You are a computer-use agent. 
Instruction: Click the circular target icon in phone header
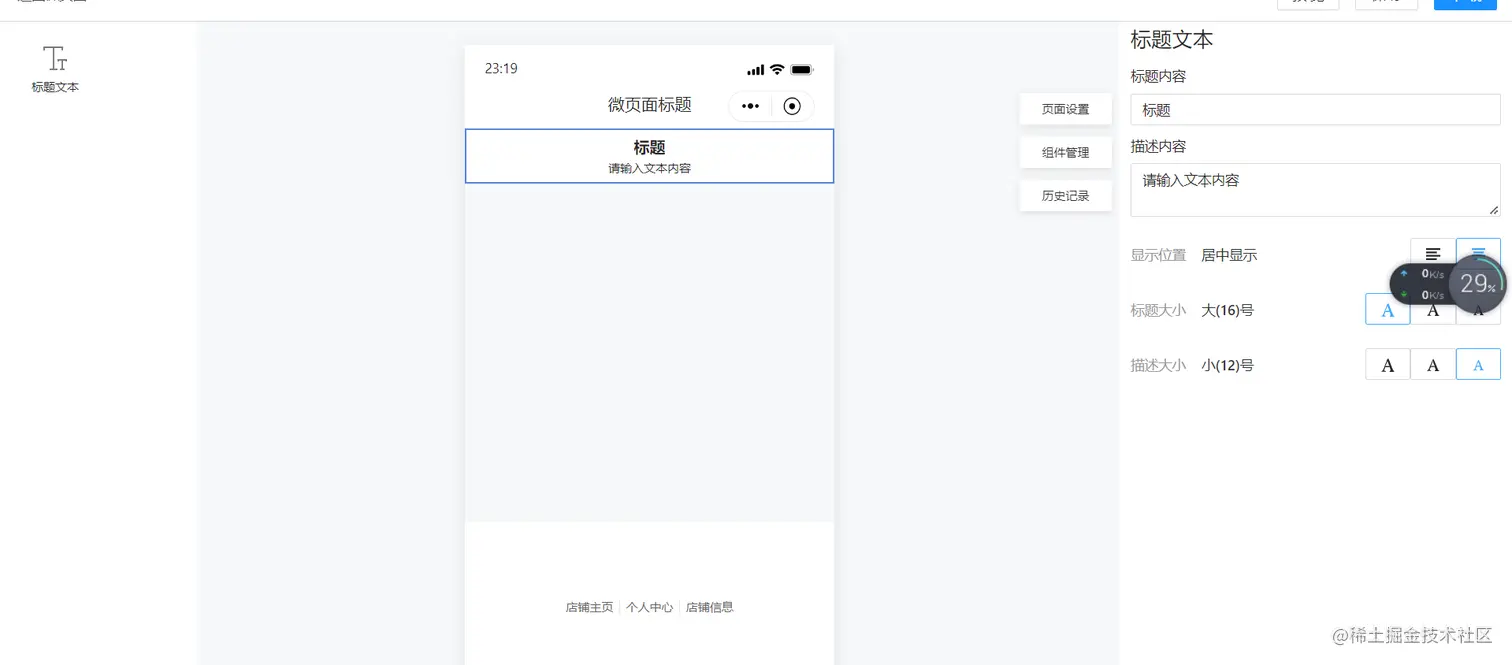tap(792, 106)
